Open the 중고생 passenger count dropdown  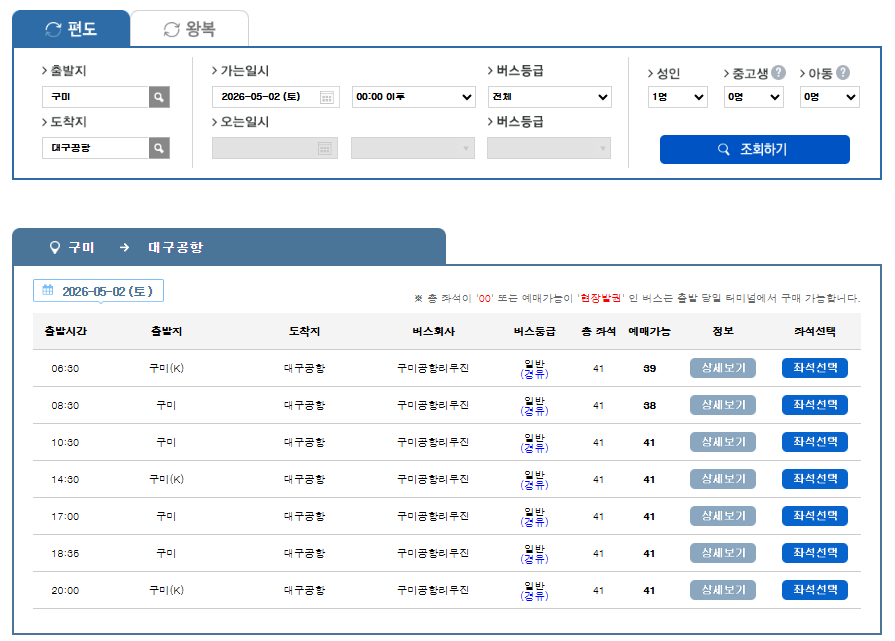point(753,97)
